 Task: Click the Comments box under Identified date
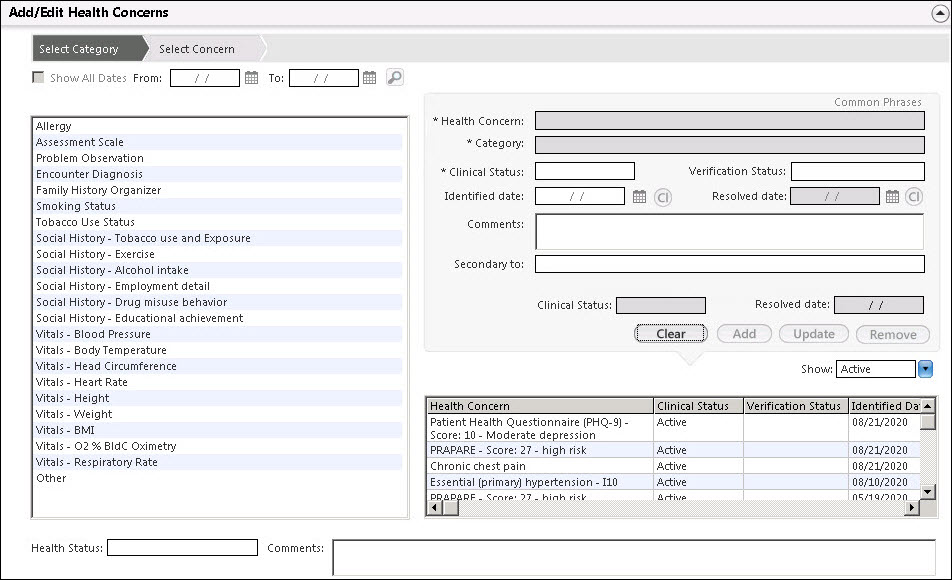729,231
